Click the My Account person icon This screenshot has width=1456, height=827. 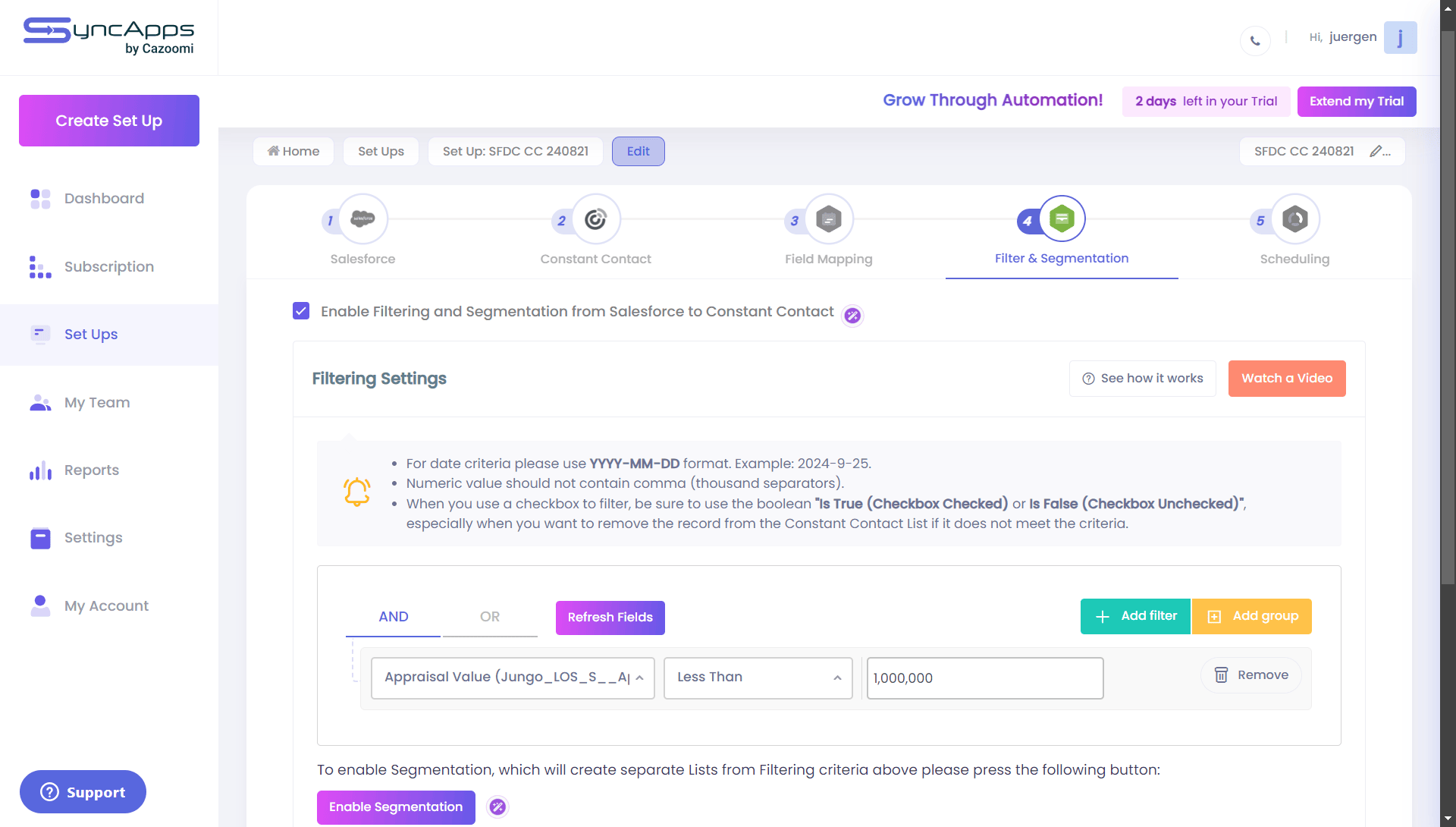click(x=40, y=605)
